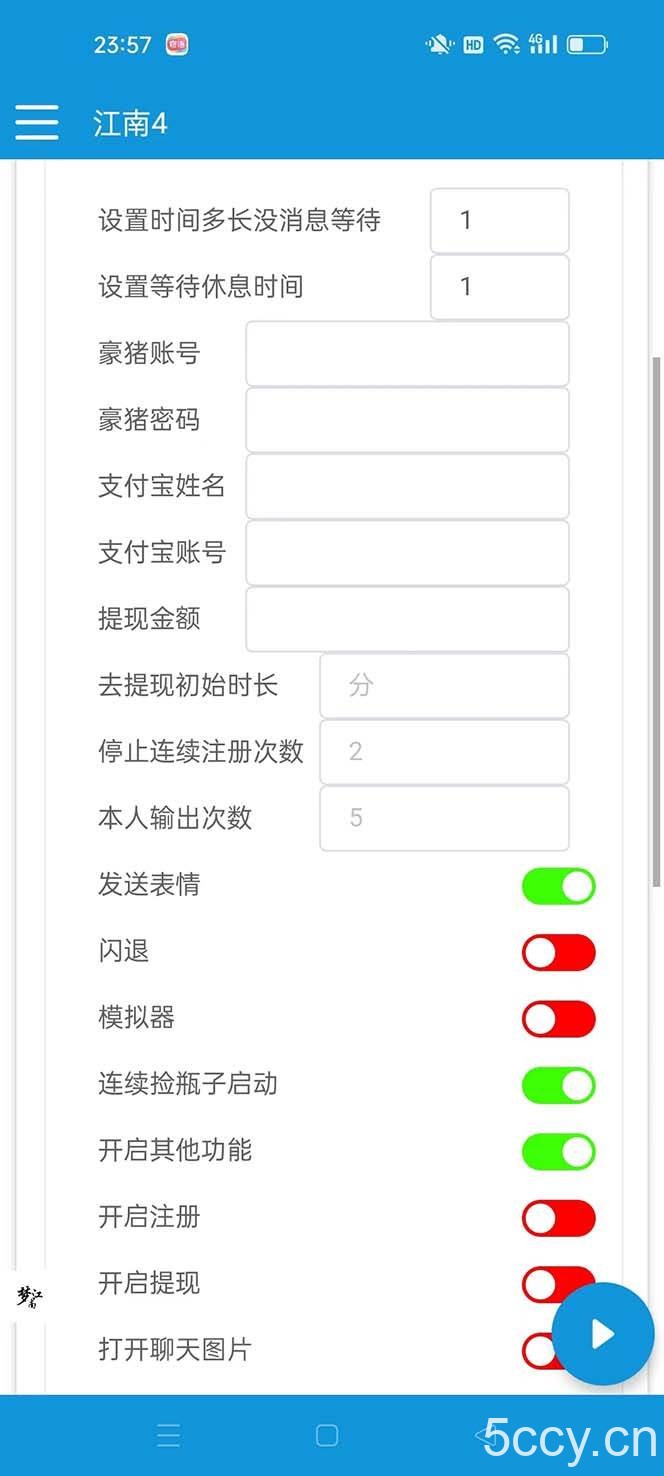This screenshot has height=1476, width=664.
Task: Tap the bottom-left navigation bar icon
Action: pyautogui.click(x=168, y=1434)
